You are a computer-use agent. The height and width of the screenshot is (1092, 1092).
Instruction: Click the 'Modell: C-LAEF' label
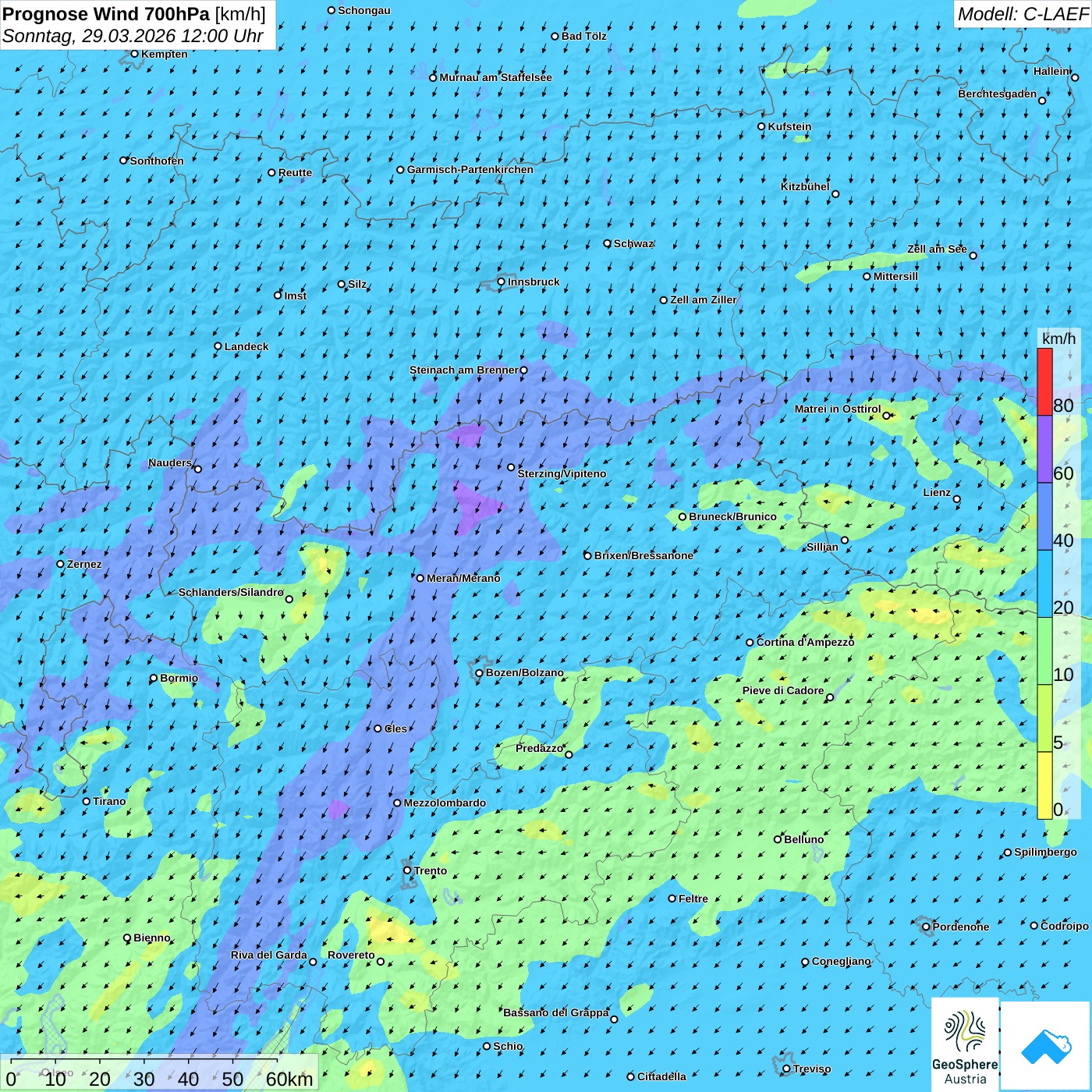coord(1023,14)
